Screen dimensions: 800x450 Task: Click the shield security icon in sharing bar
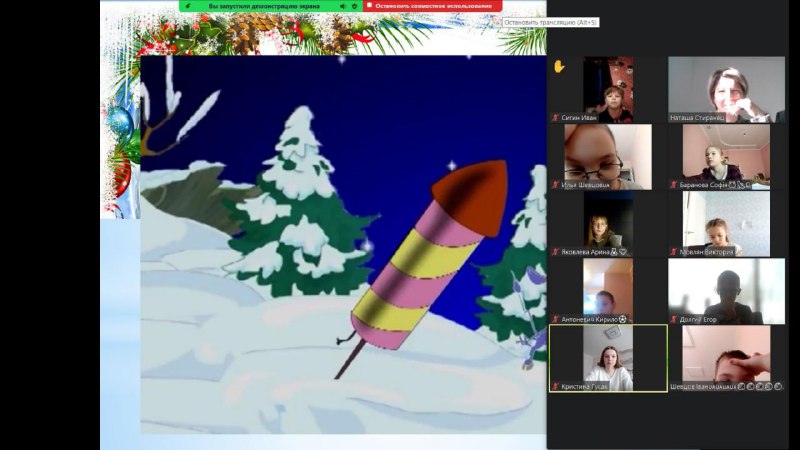point(354,6)
